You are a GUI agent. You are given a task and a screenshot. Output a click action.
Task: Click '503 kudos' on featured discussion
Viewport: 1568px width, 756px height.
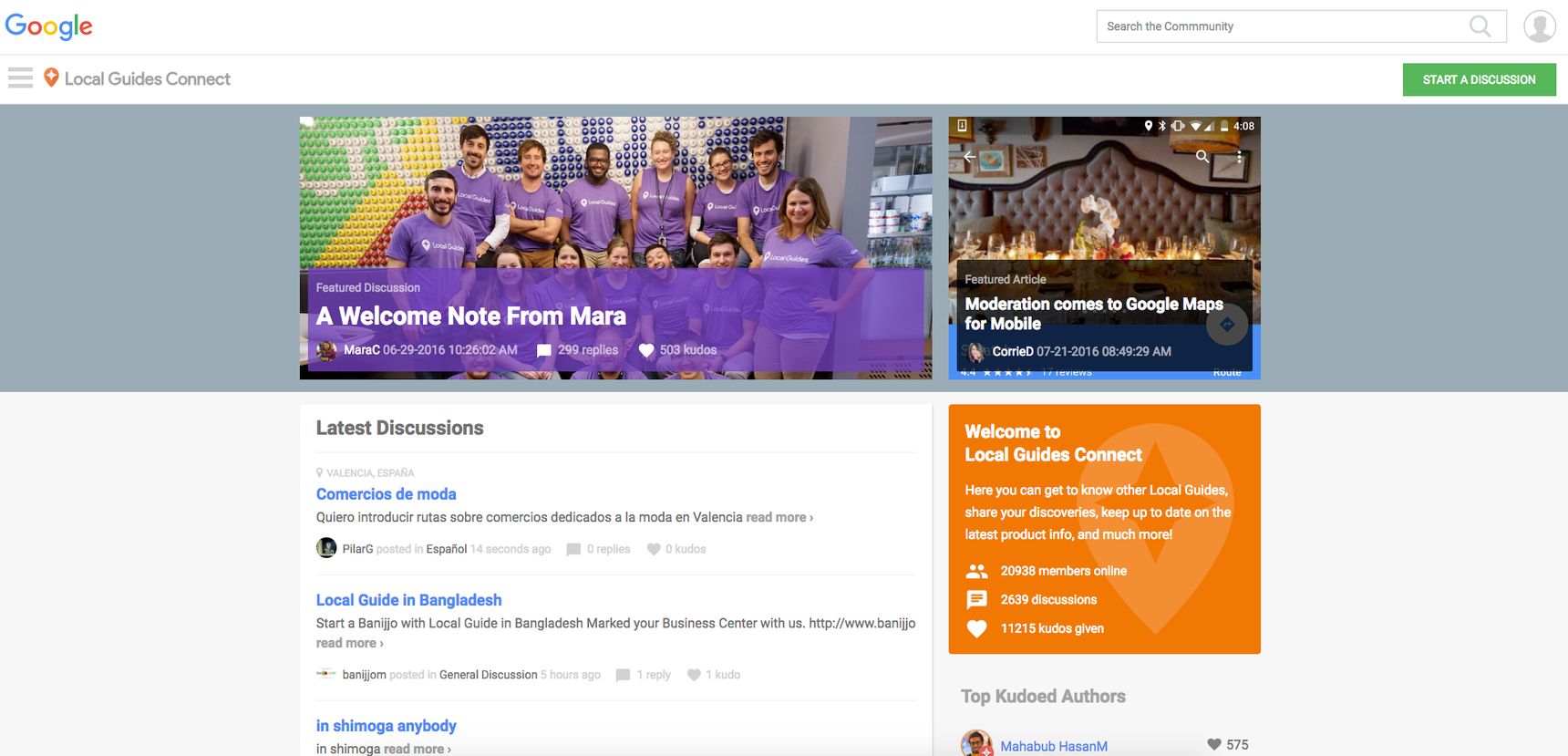pos(688,350)
